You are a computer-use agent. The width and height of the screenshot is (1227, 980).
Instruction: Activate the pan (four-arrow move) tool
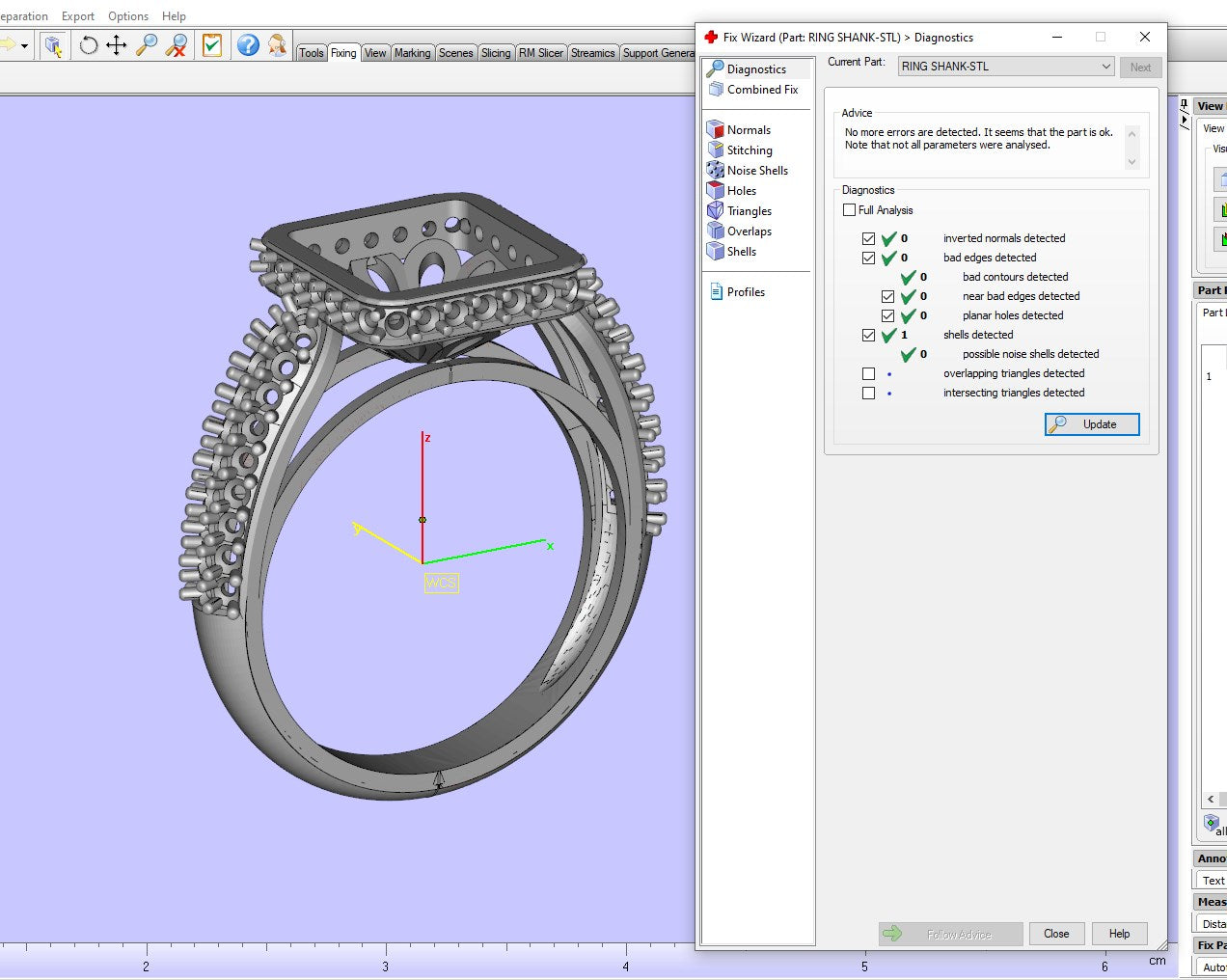117,45
